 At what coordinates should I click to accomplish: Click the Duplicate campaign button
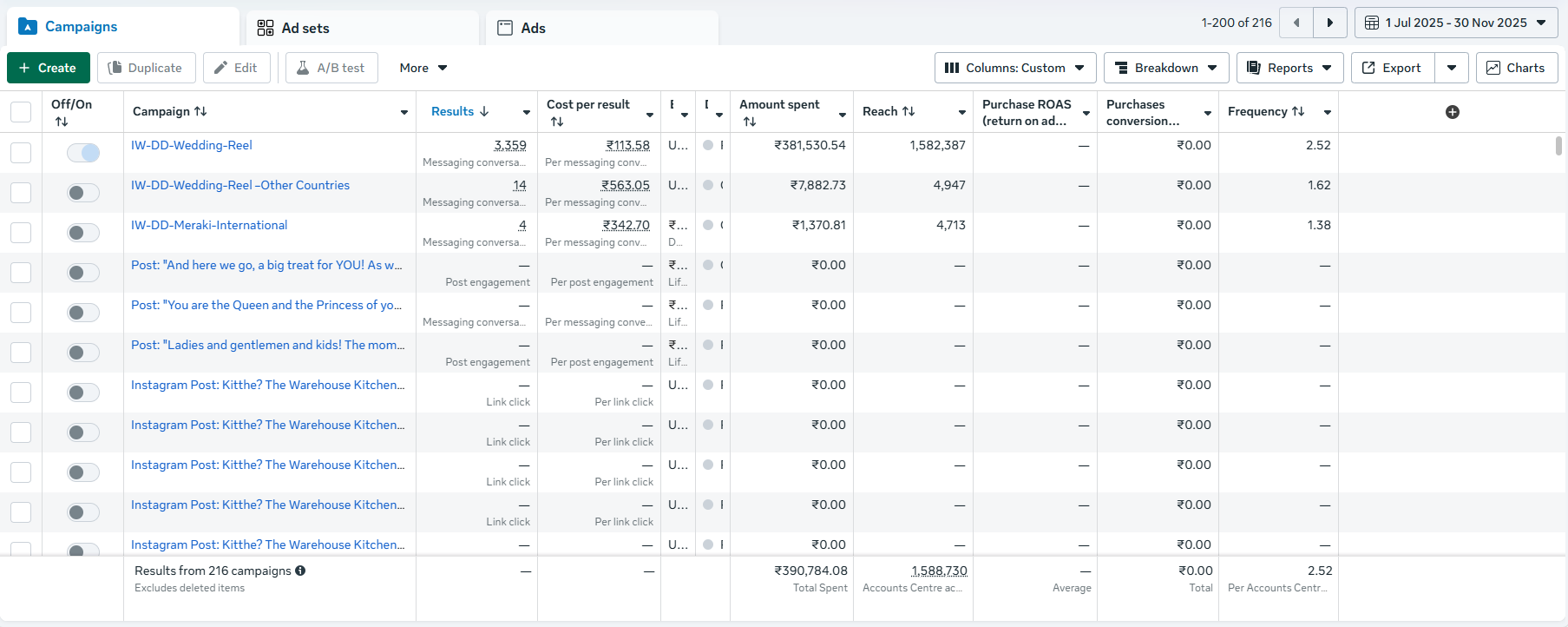(146, 68)
